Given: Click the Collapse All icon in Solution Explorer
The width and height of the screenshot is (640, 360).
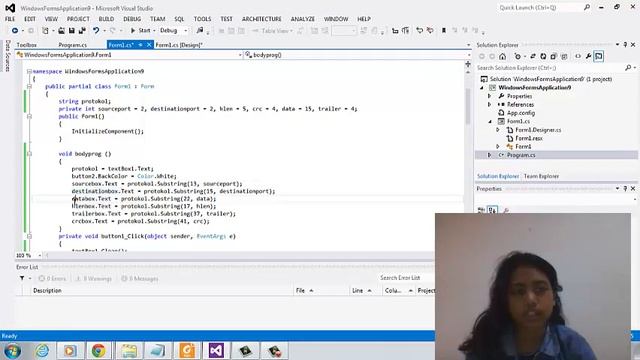Looking at the screenshot, I should (553, 56).
